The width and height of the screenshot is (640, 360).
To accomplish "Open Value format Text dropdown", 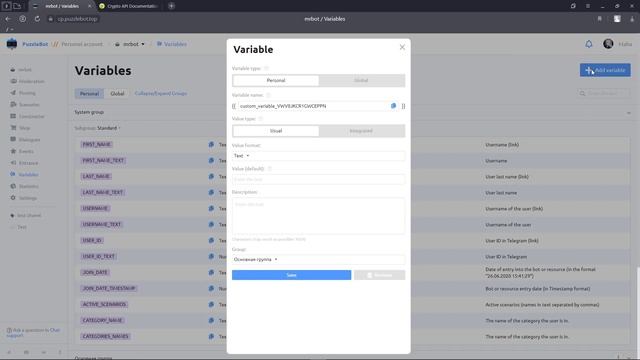I will click(318, 156).
